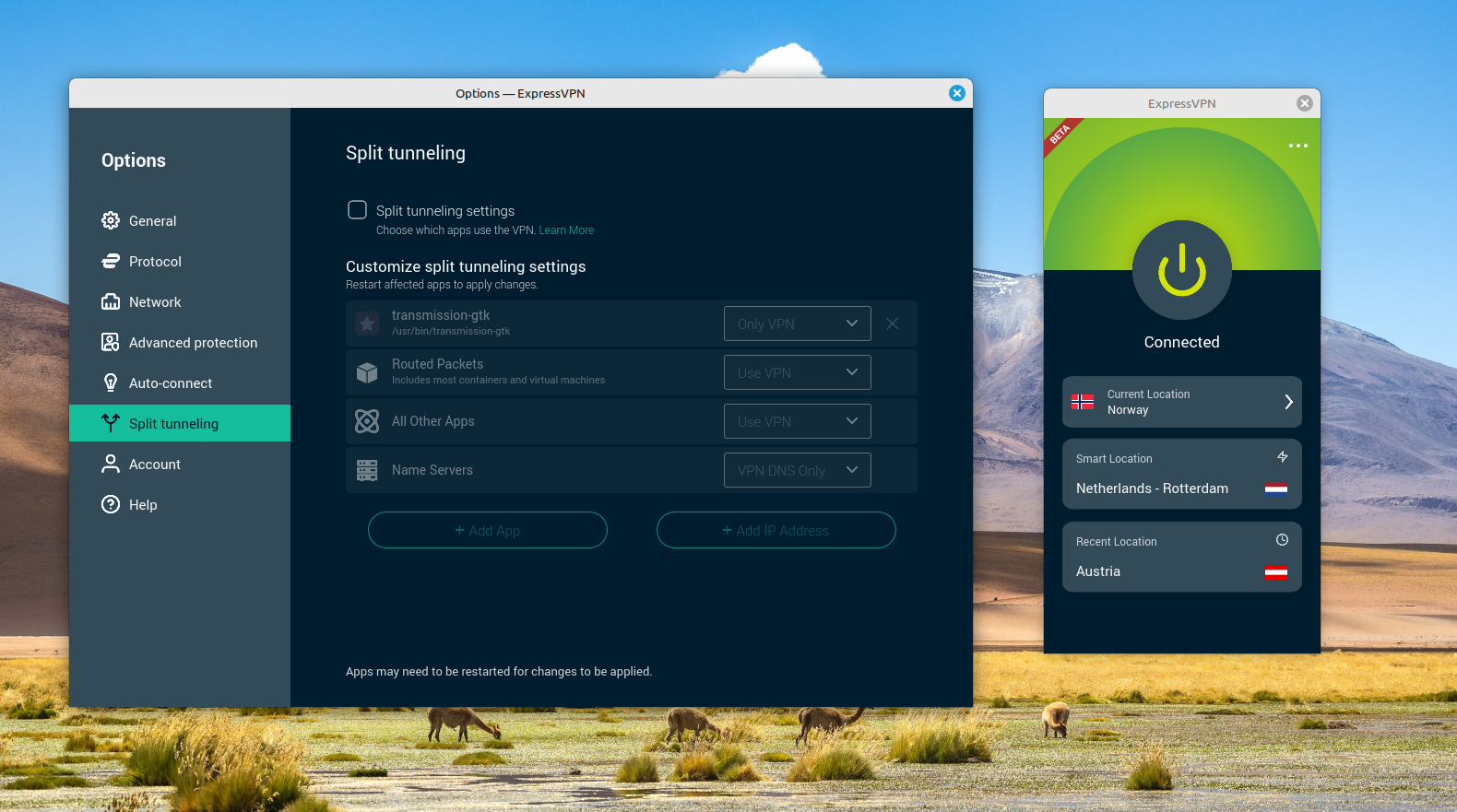Connect to Austria recent location
This screenshot has height=812, width=1457.
coord(1182,557)
